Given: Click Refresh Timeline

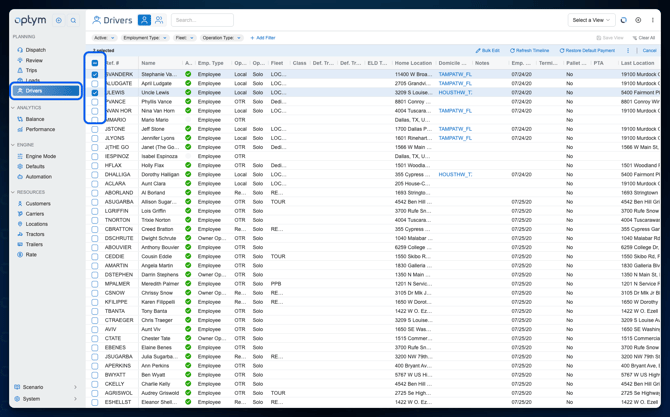Looking at the screenshot, I should pyautogui.click(x=529, y=50).
